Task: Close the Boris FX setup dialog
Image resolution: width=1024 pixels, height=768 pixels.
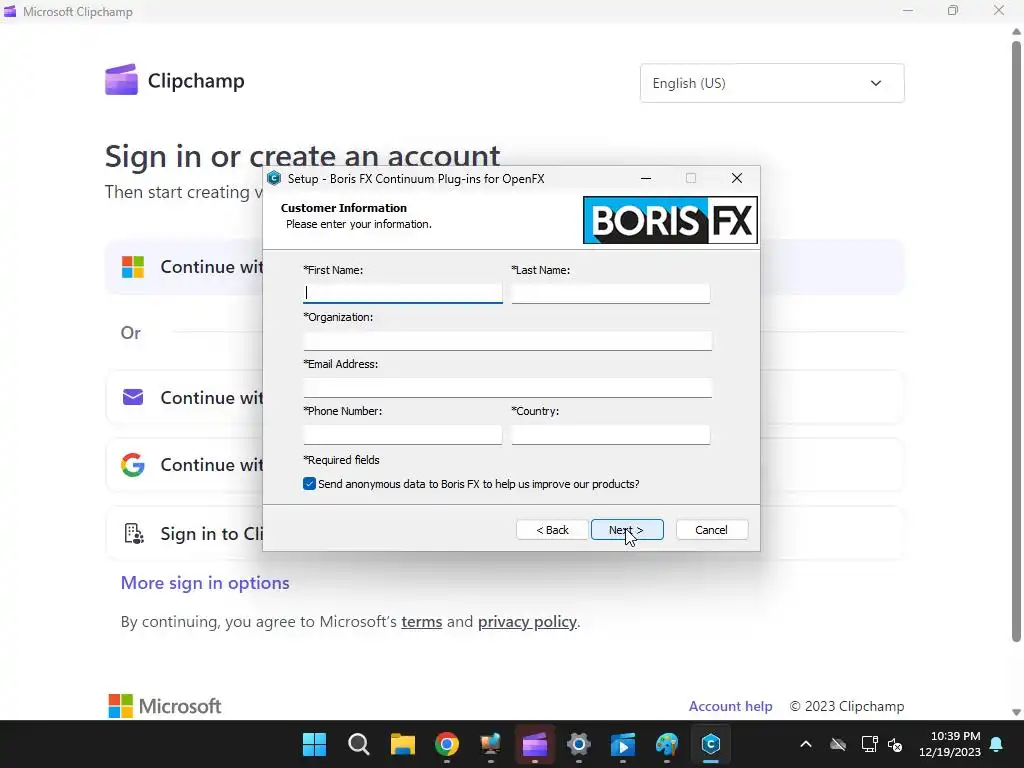Action: 737,178
